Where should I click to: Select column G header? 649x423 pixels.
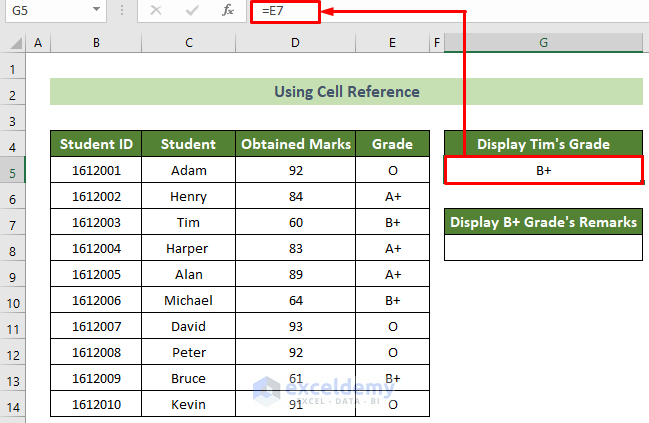(543, 43)
